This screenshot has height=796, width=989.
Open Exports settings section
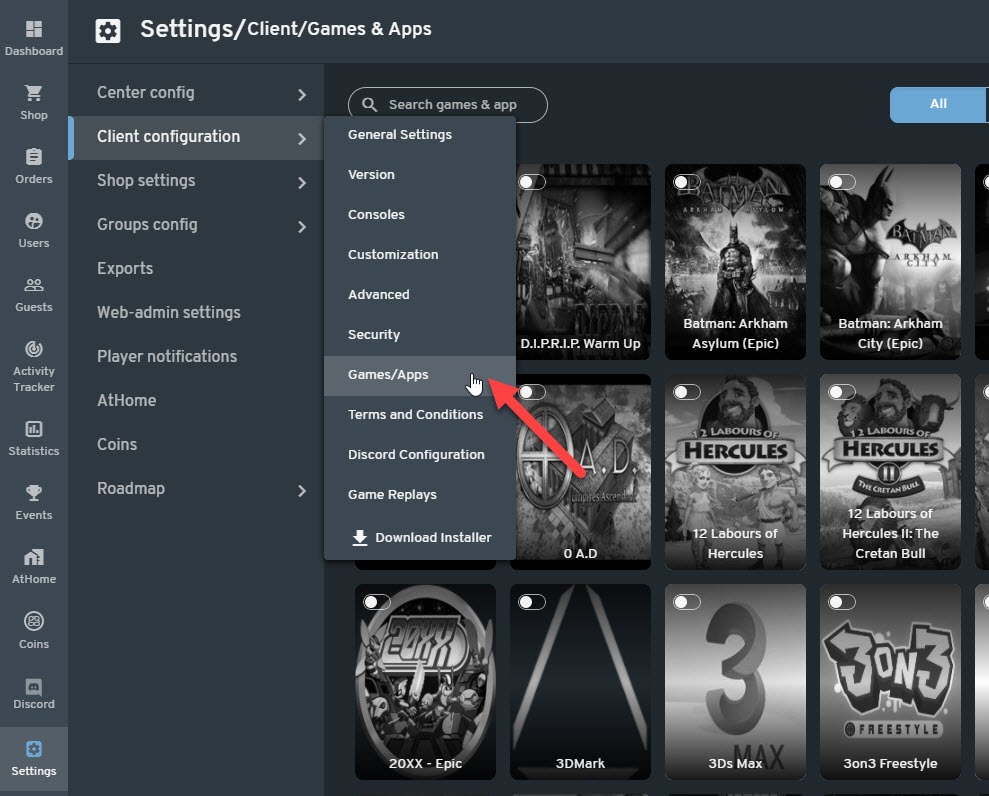tap(196, 269)
